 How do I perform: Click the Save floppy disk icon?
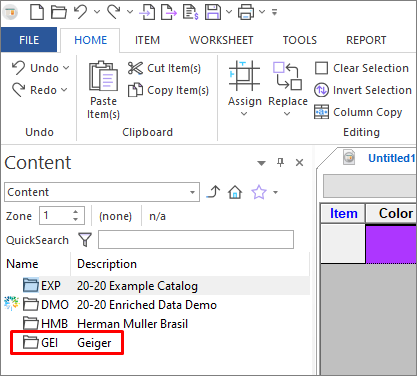[x=213, y=12]
